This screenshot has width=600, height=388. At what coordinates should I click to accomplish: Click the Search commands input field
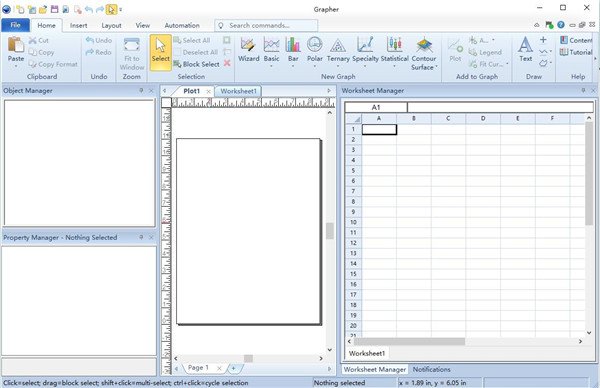(x=266, y=26)
